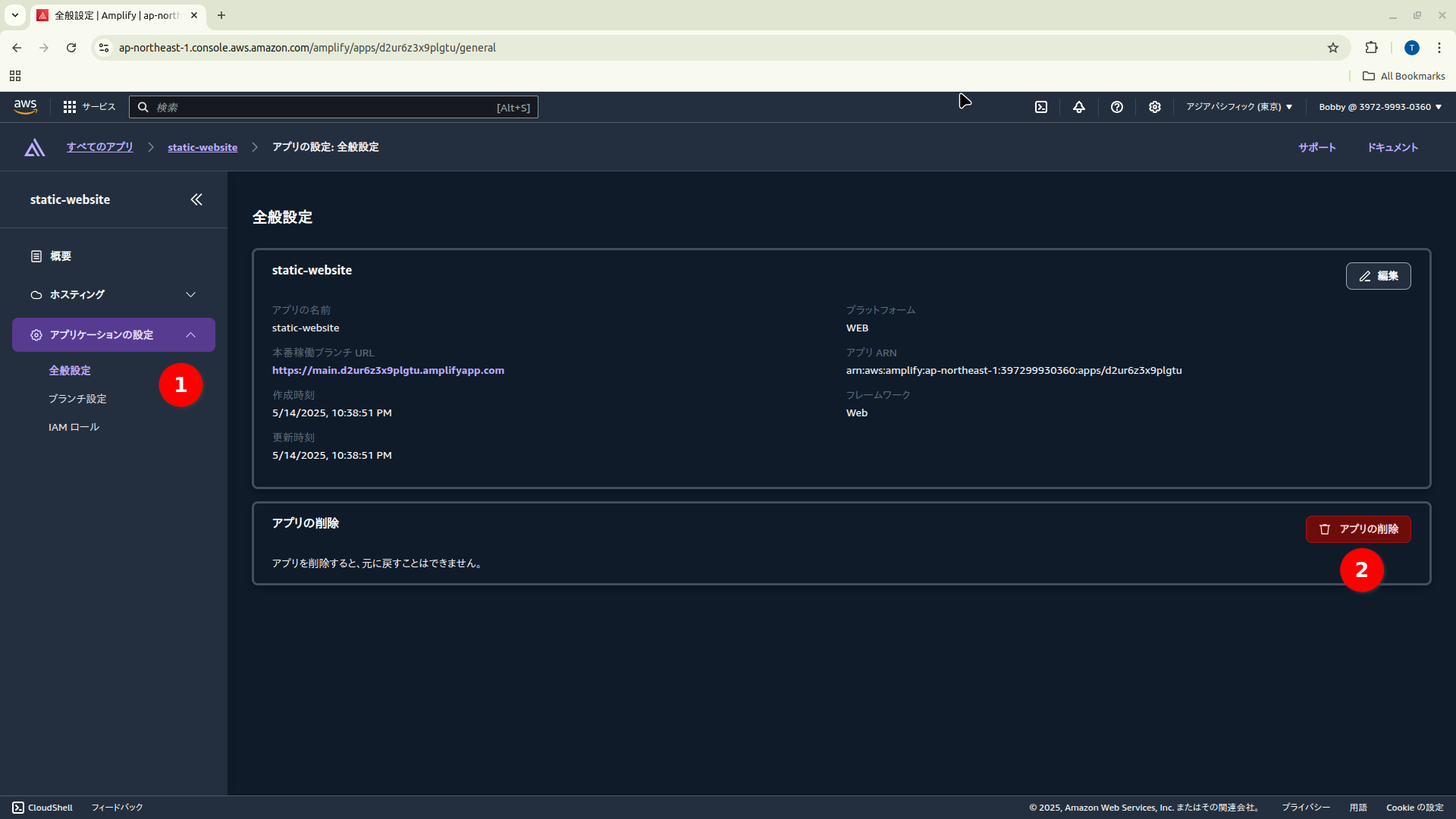
Task: Open browser extensions puzzle icon
Action: 1371,48
